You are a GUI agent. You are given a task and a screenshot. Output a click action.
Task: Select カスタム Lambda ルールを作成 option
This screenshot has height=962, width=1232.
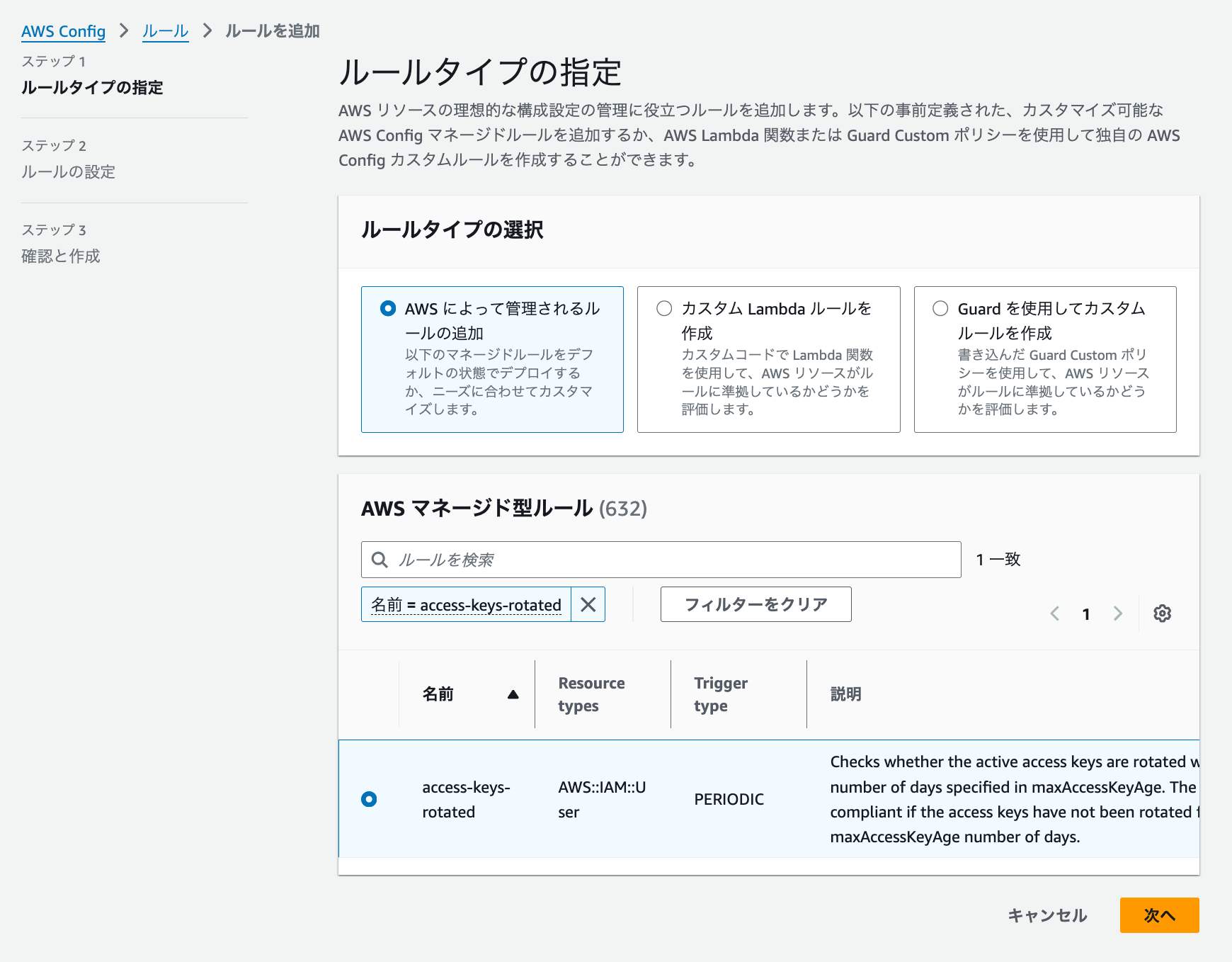click(x=768, y=359)
